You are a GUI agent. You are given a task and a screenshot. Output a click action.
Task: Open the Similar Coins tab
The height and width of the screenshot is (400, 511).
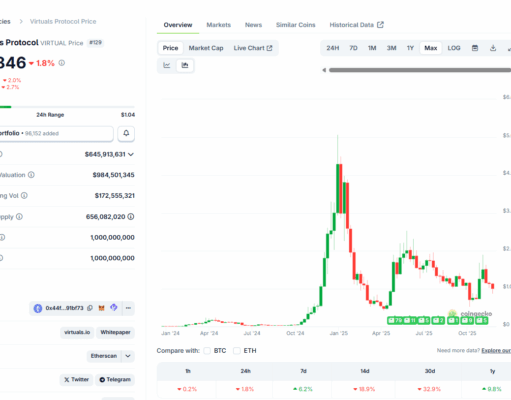click(296, 25)
